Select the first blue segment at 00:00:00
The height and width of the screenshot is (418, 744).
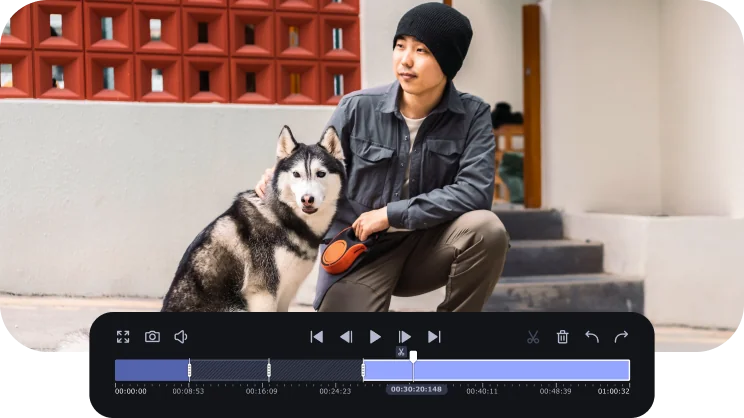152,370
